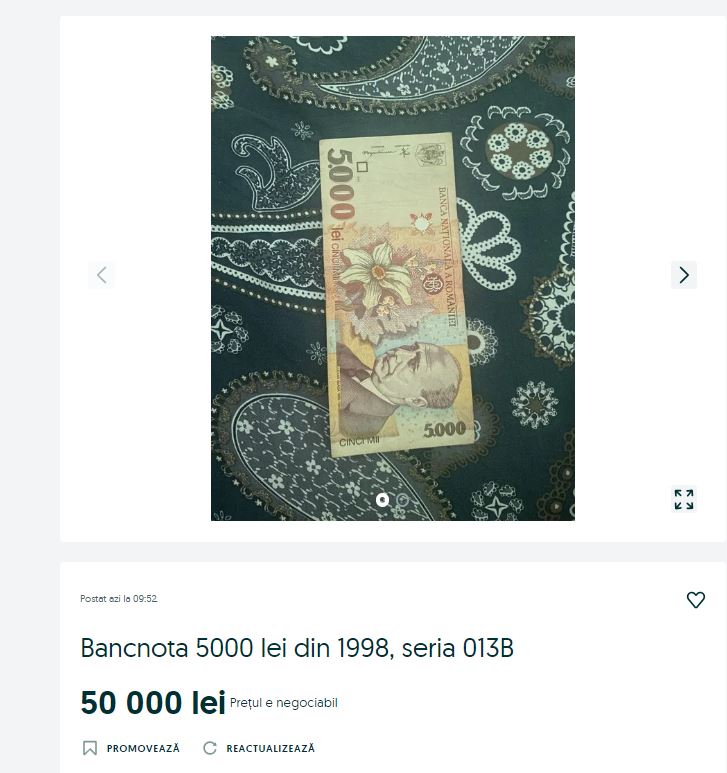Click the seria 013B part of title

[x=458, y=647]
